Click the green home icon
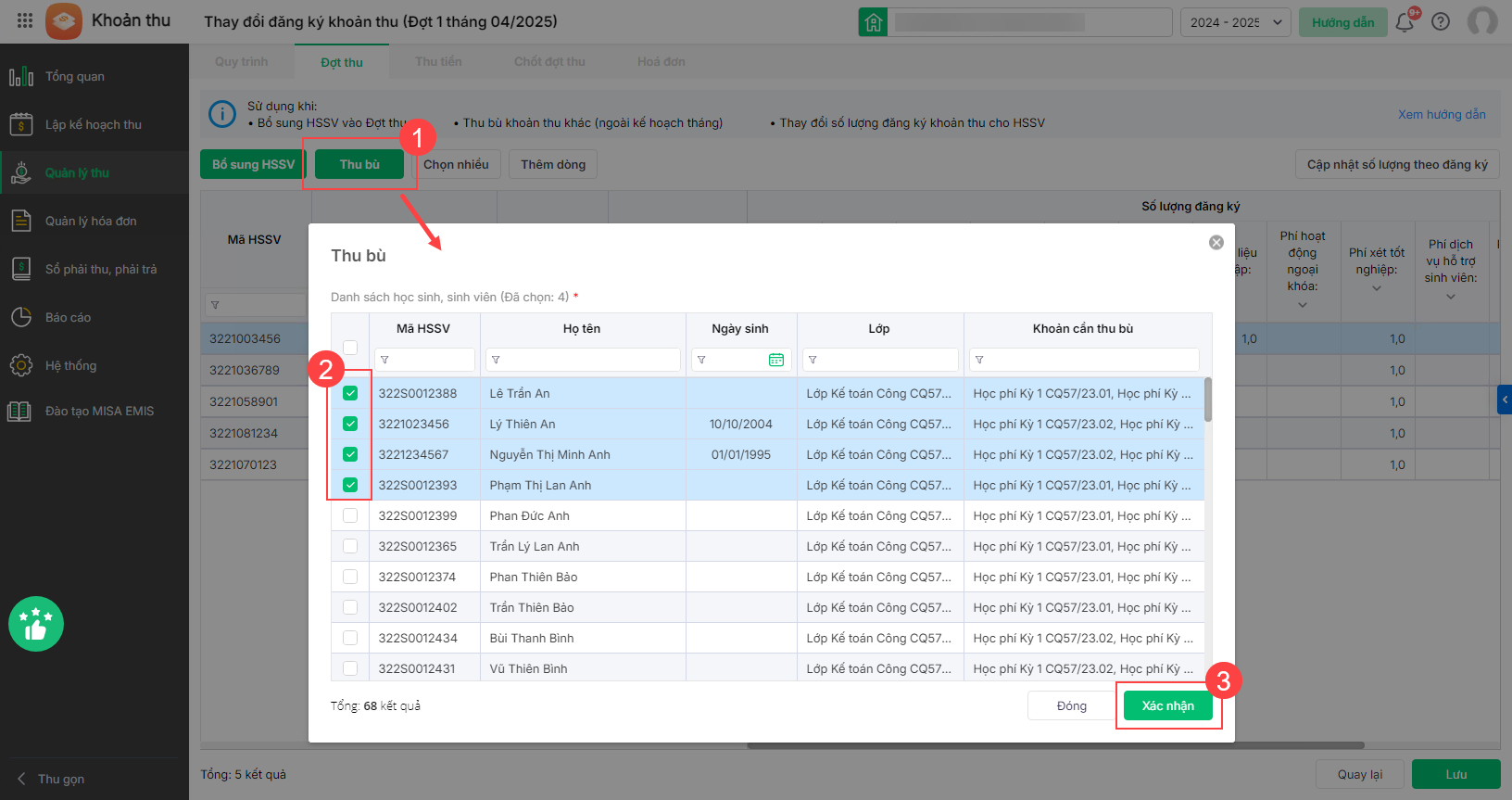 873,22
